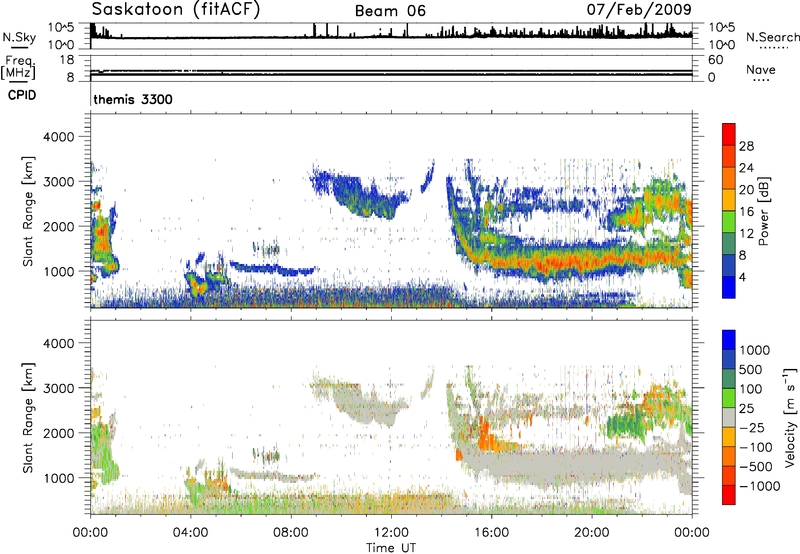Click the 'Velocity [m s-1]' colorbar title
Viewport: 800px width, 554px height.
point(790,417)
